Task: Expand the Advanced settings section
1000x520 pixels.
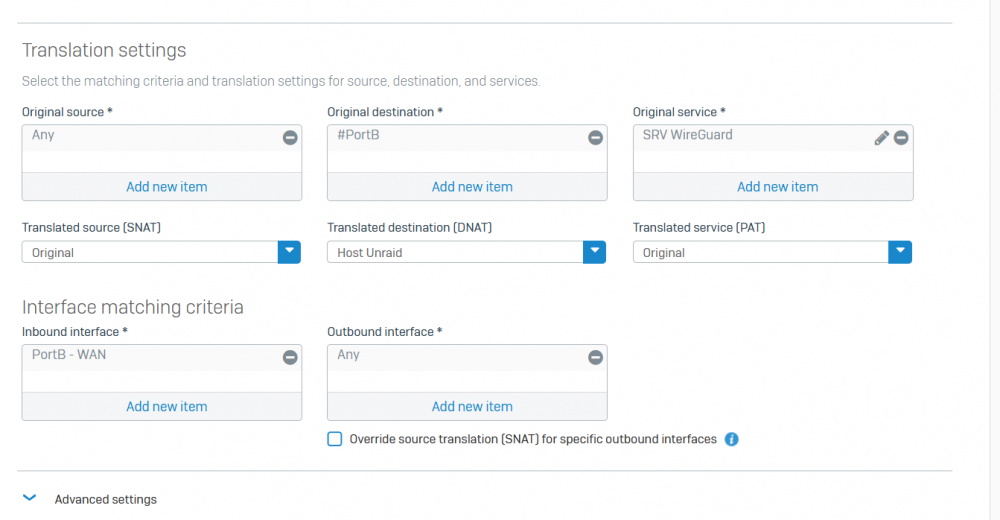Action: click(x=30, y=498)
